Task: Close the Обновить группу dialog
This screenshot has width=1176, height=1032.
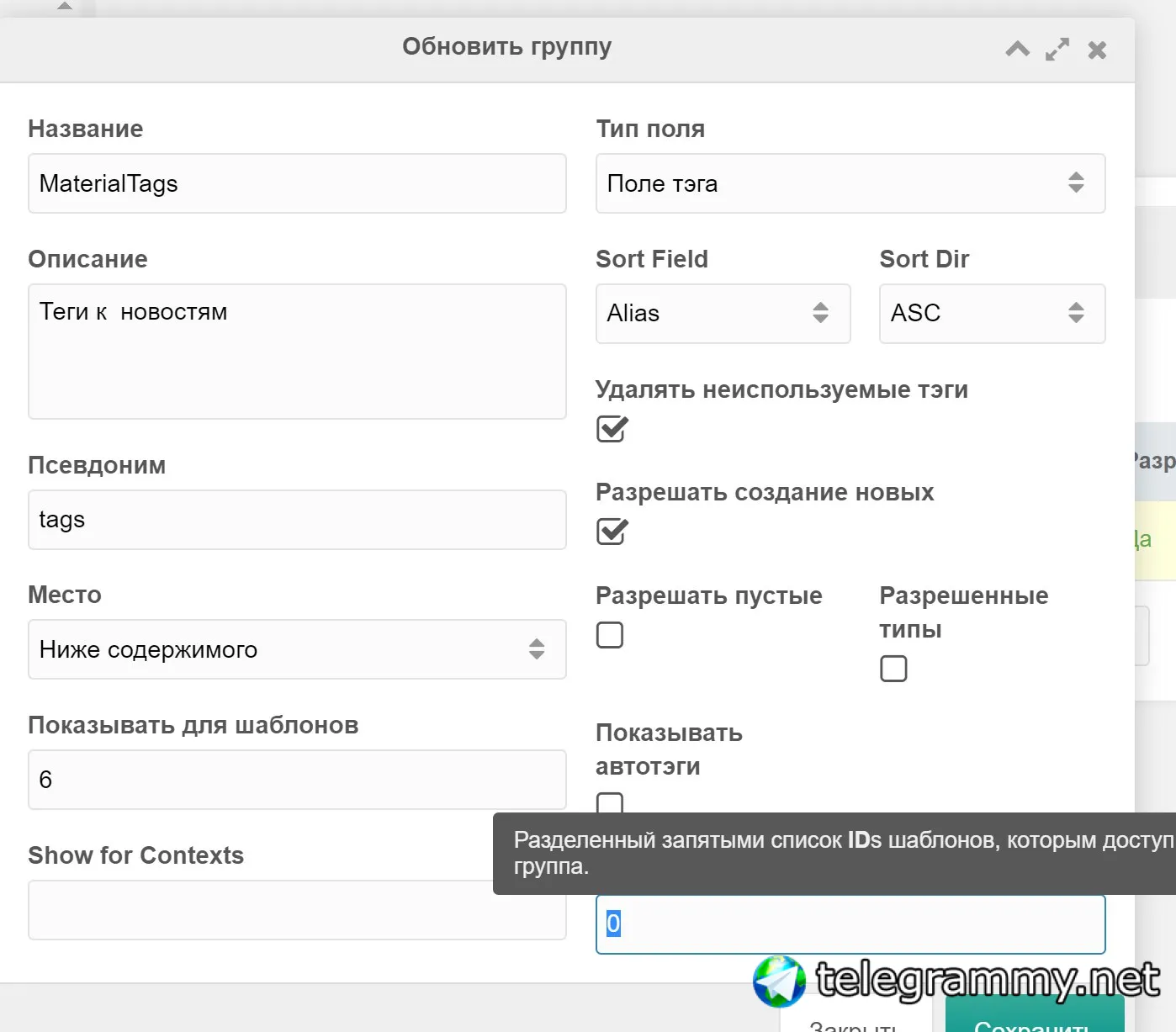Action: click(x=1097, y=50)
